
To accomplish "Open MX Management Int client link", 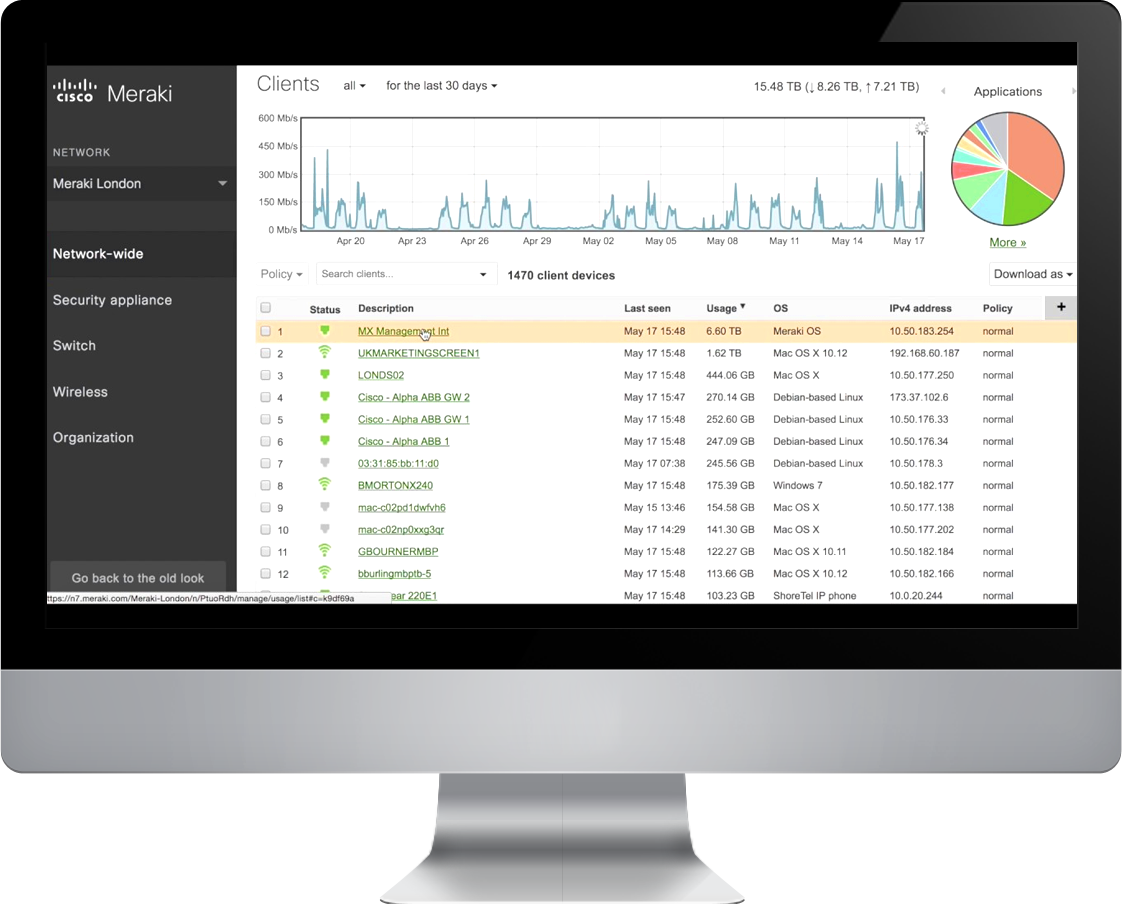I will (x=404, y=331).
